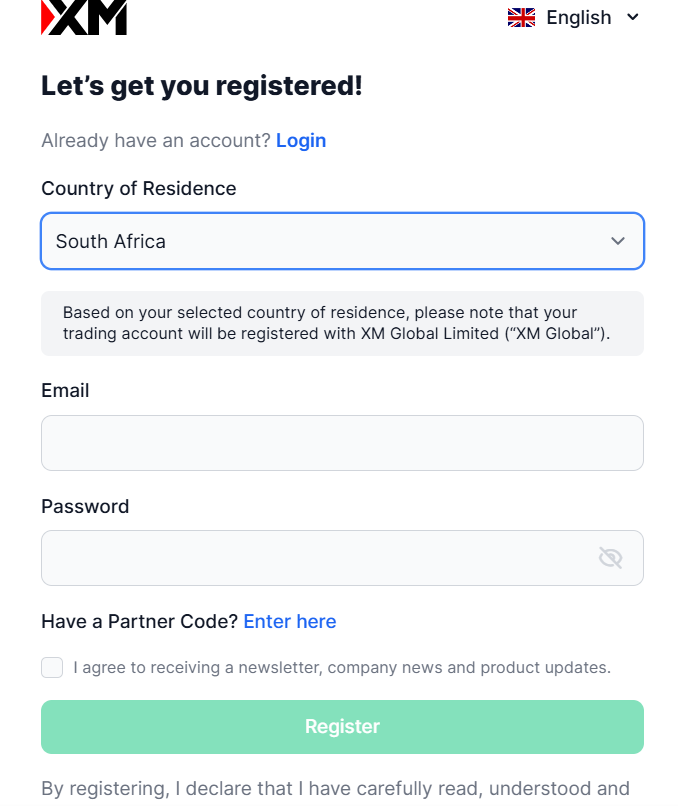Focus the Email input field

coord(342,443)
